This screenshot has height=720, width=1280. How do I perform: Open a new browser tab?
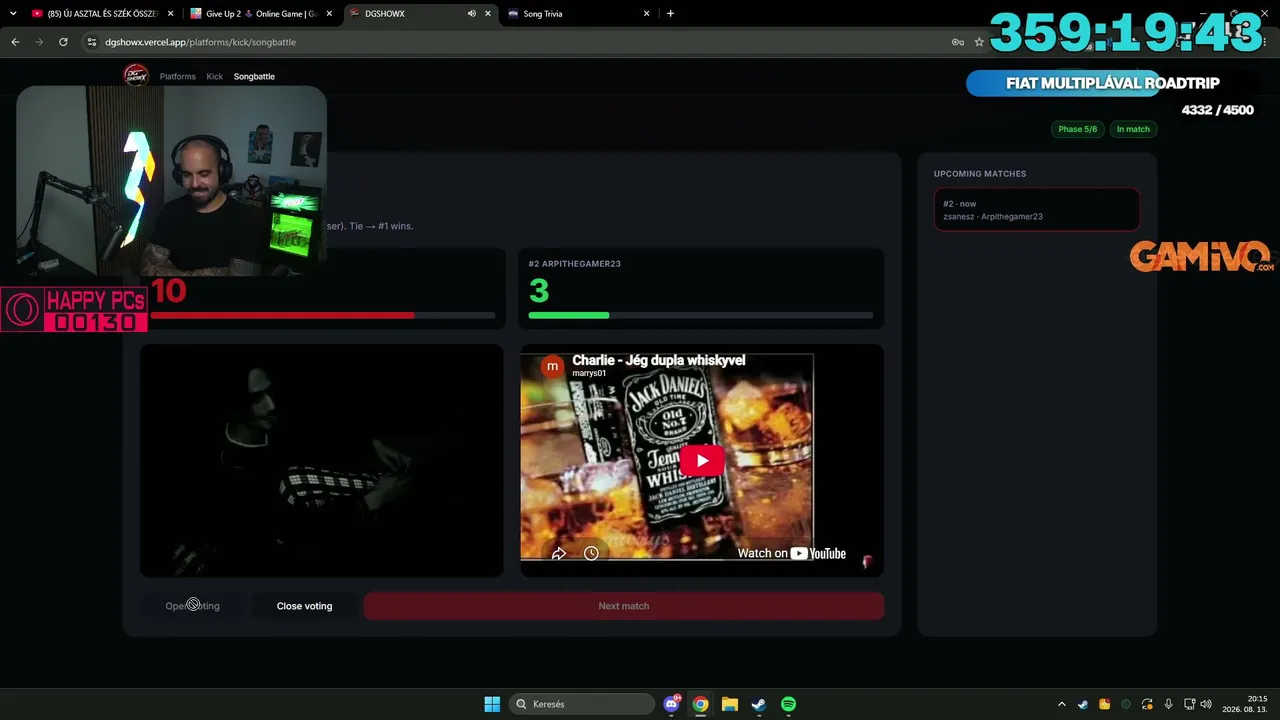pos(670,14)
